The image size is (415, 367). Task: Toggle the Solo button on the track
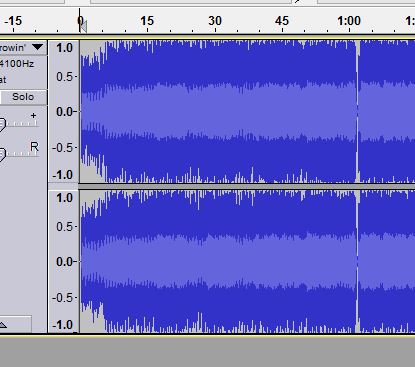[x=23, y=97]
